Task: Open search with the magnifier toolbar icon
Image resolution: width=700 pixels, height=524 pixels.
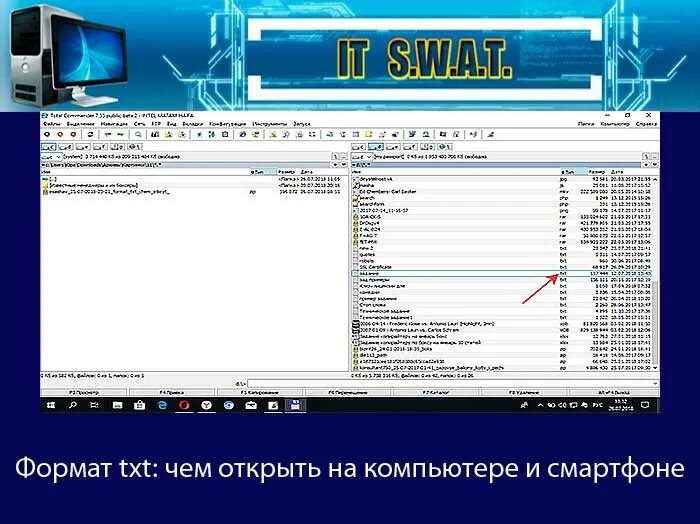Action: pos(138,134)
